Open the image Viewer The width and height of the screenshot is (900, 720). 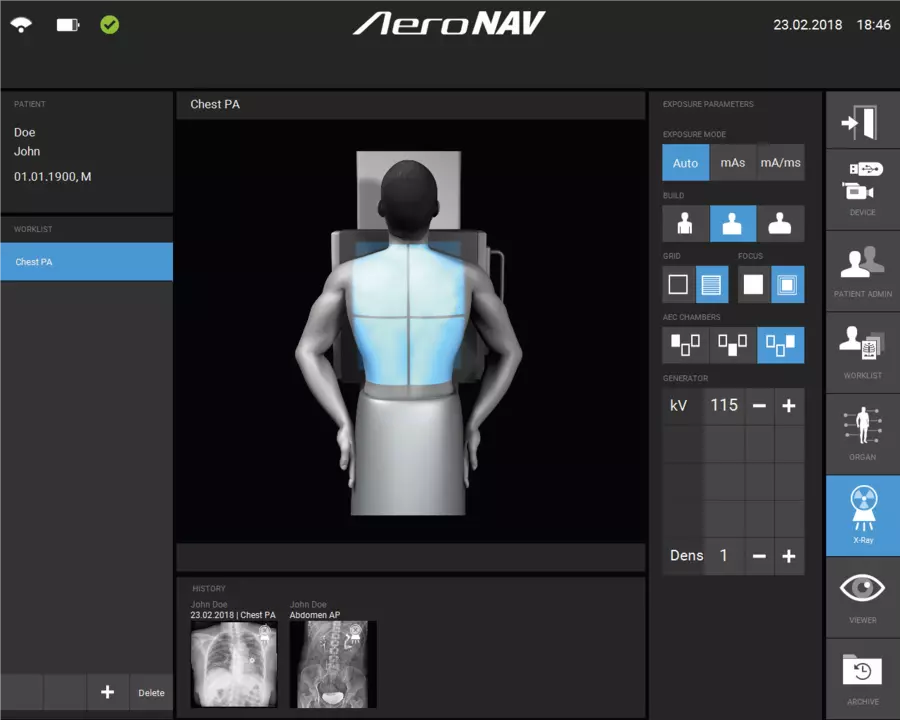coord(862,595)
